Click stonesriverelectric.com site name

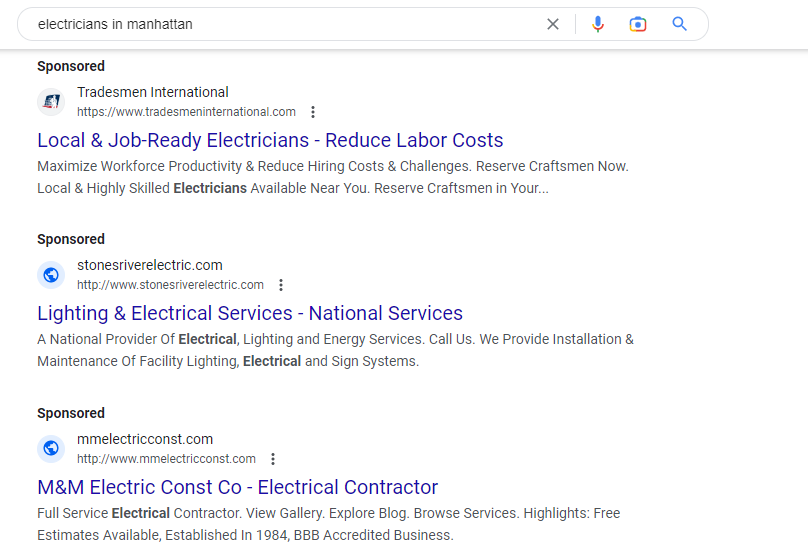149,265
